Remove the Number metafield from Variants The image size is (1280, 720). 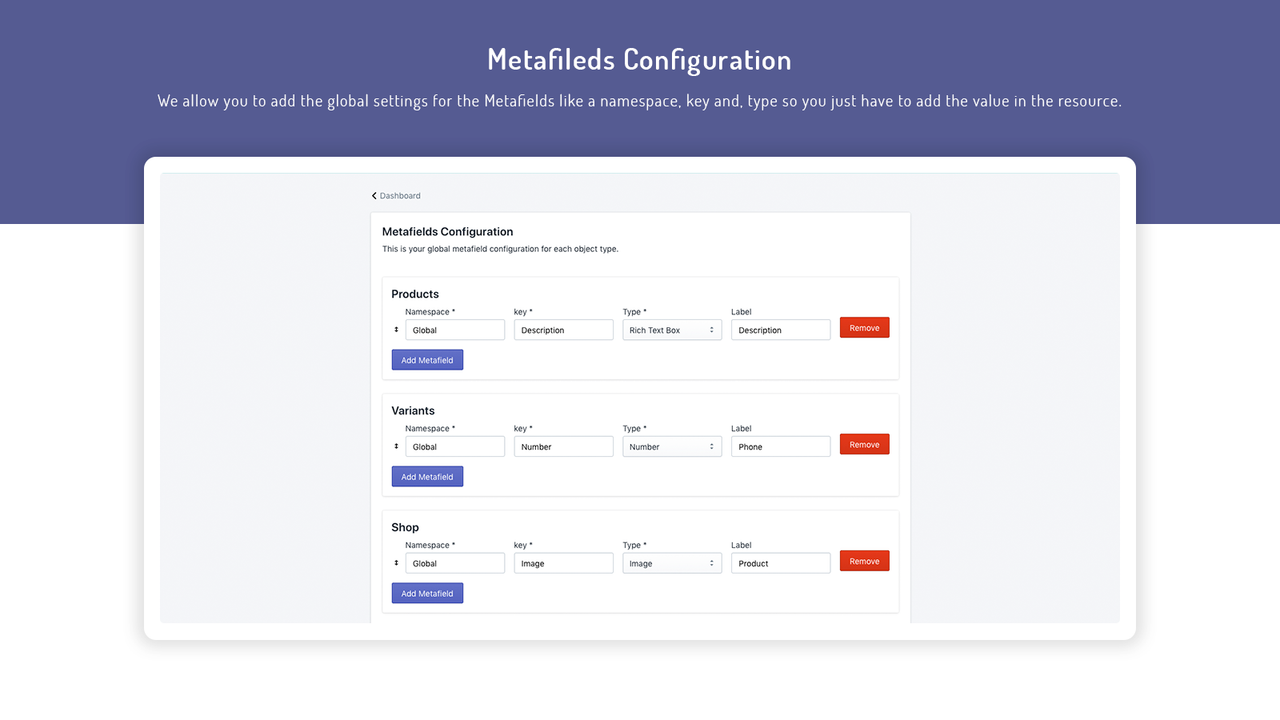[863, 444]
